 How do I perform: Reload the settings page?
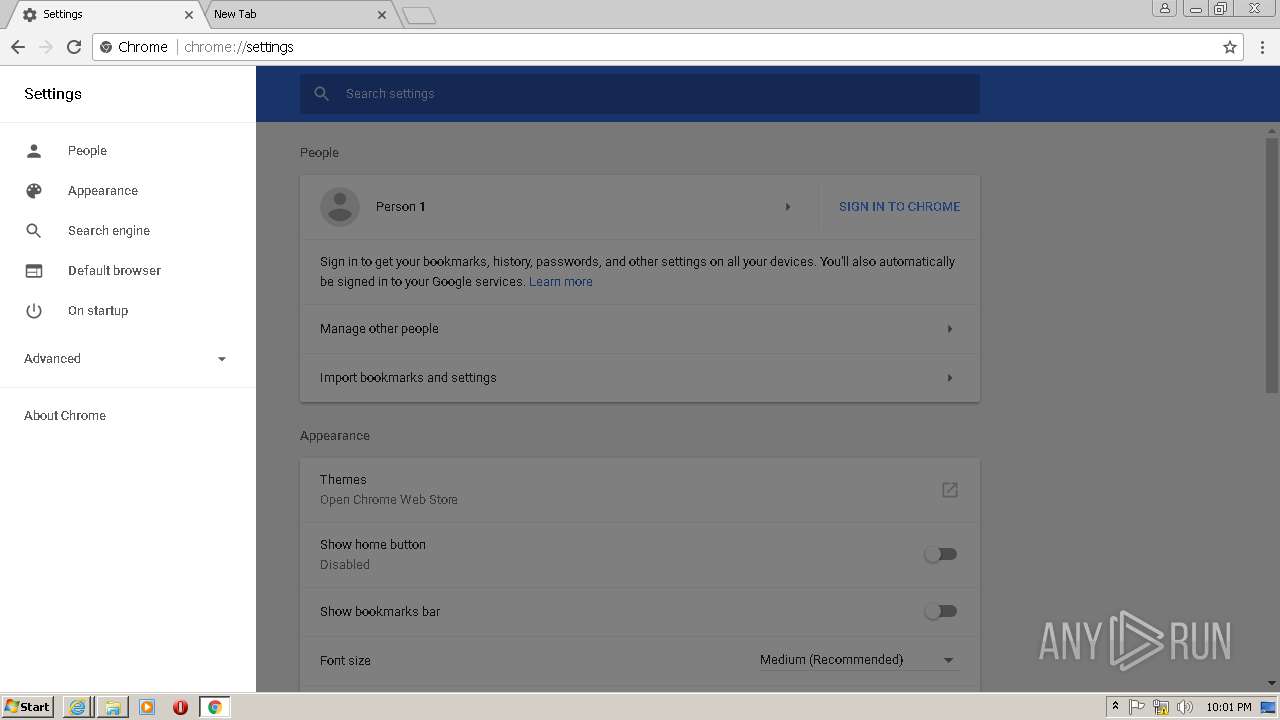(x=73, y=47)
